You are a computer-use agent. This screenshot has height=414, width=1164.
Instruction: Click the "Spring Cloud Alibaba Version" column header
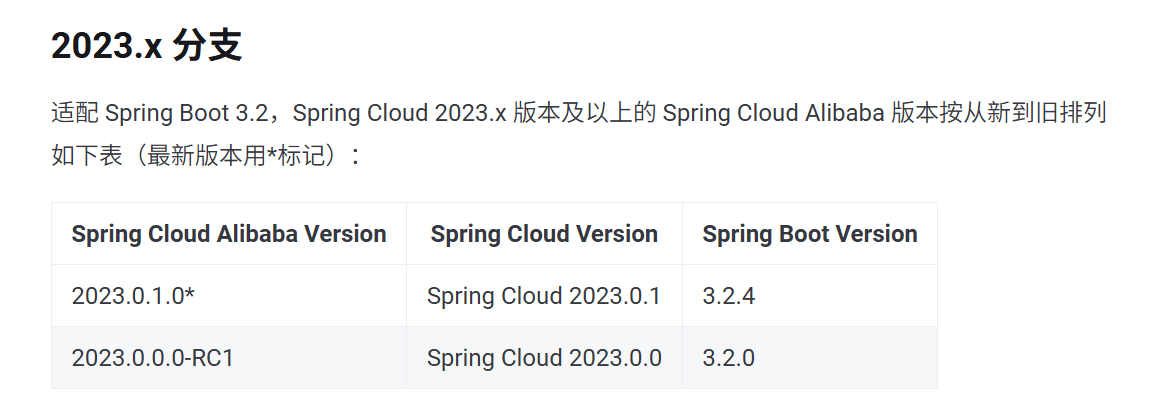(x=229, y=234)
